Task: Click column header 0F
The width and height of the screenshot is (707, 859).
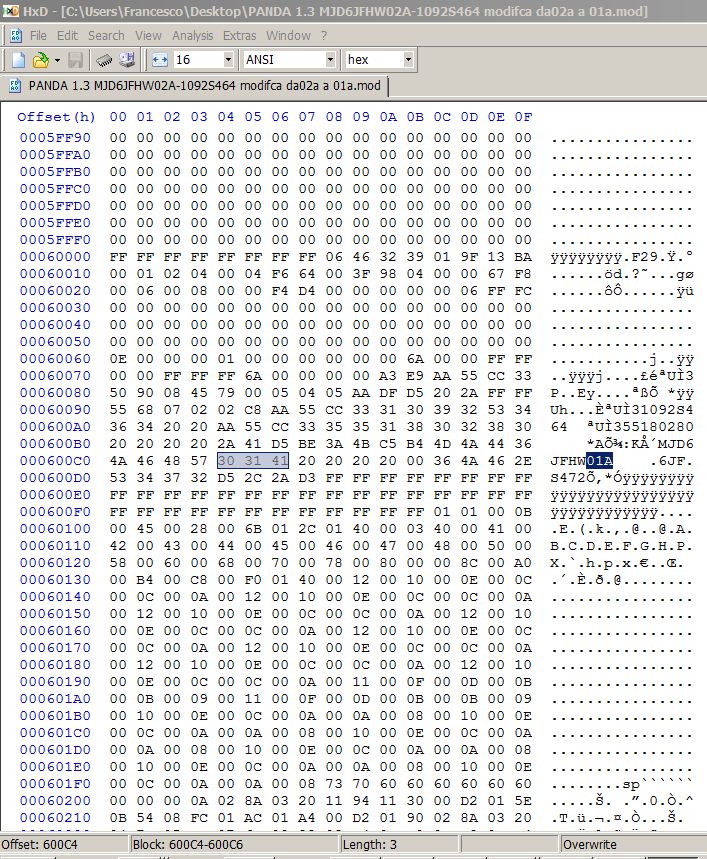Action: click(523, 117)
